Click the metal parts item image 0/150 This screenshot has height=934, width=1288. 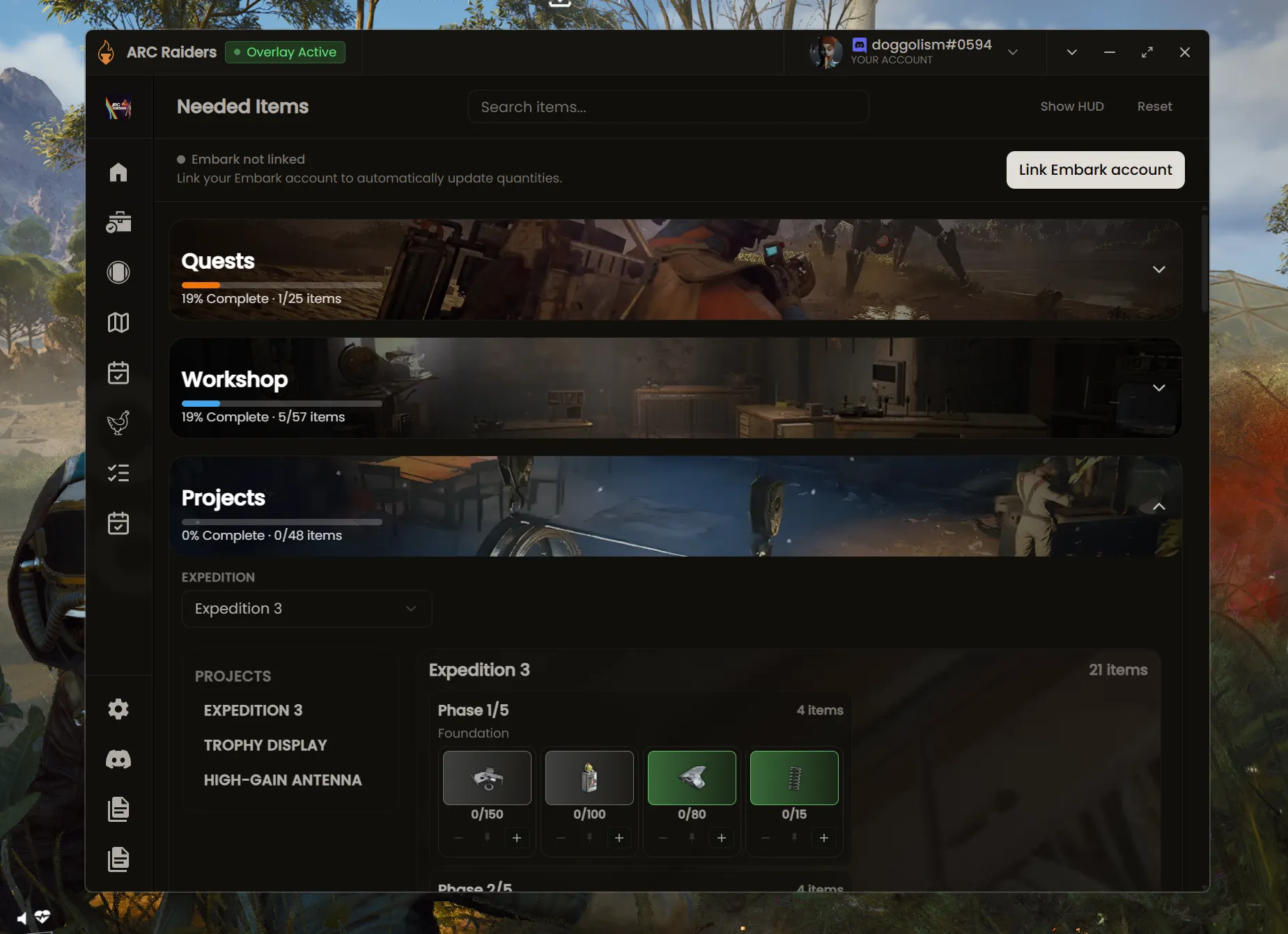[x=487, y=778]
